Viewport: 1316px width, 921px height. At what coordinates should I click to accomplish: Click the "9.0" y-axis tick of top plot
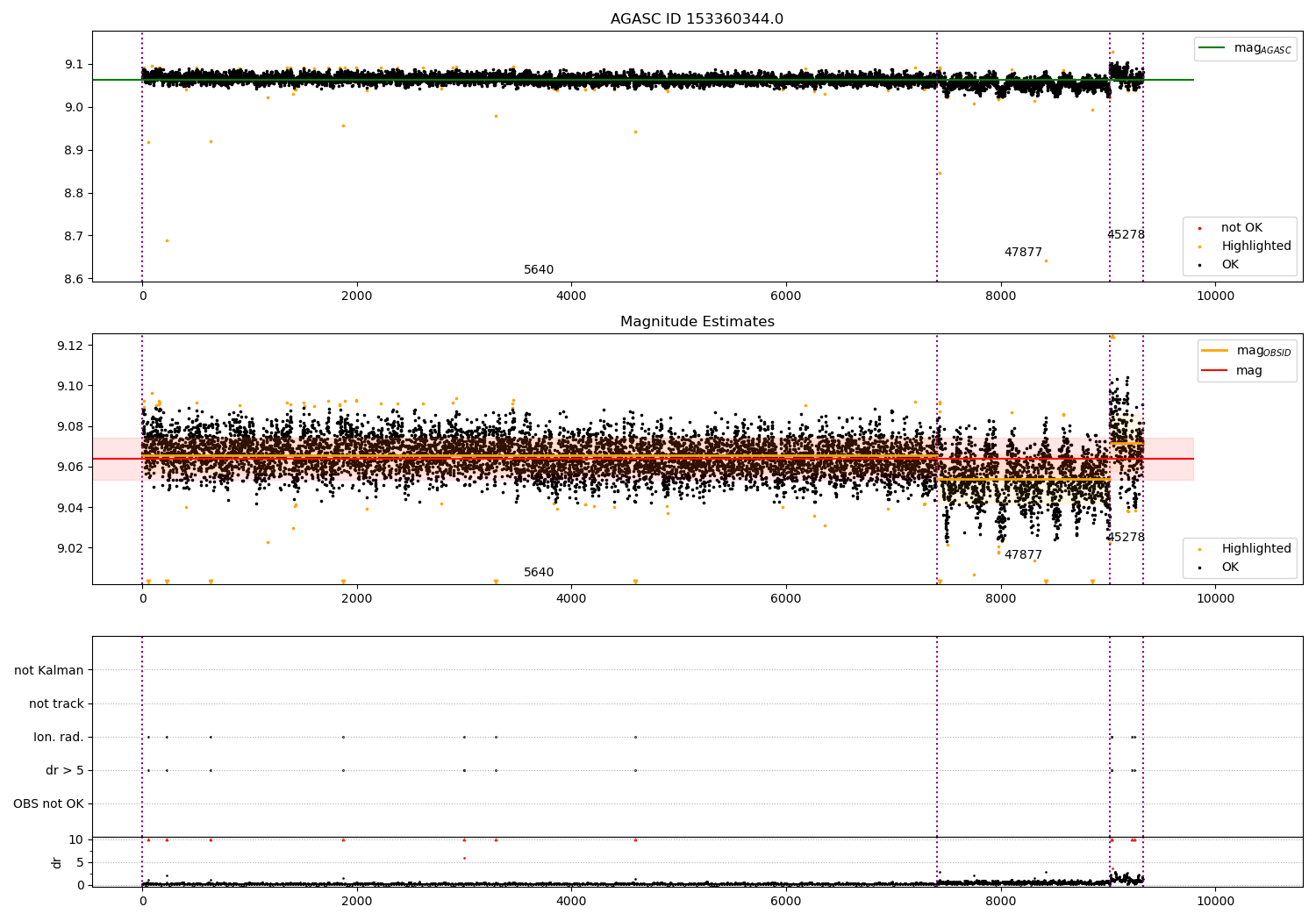click(x=74, y=108)
